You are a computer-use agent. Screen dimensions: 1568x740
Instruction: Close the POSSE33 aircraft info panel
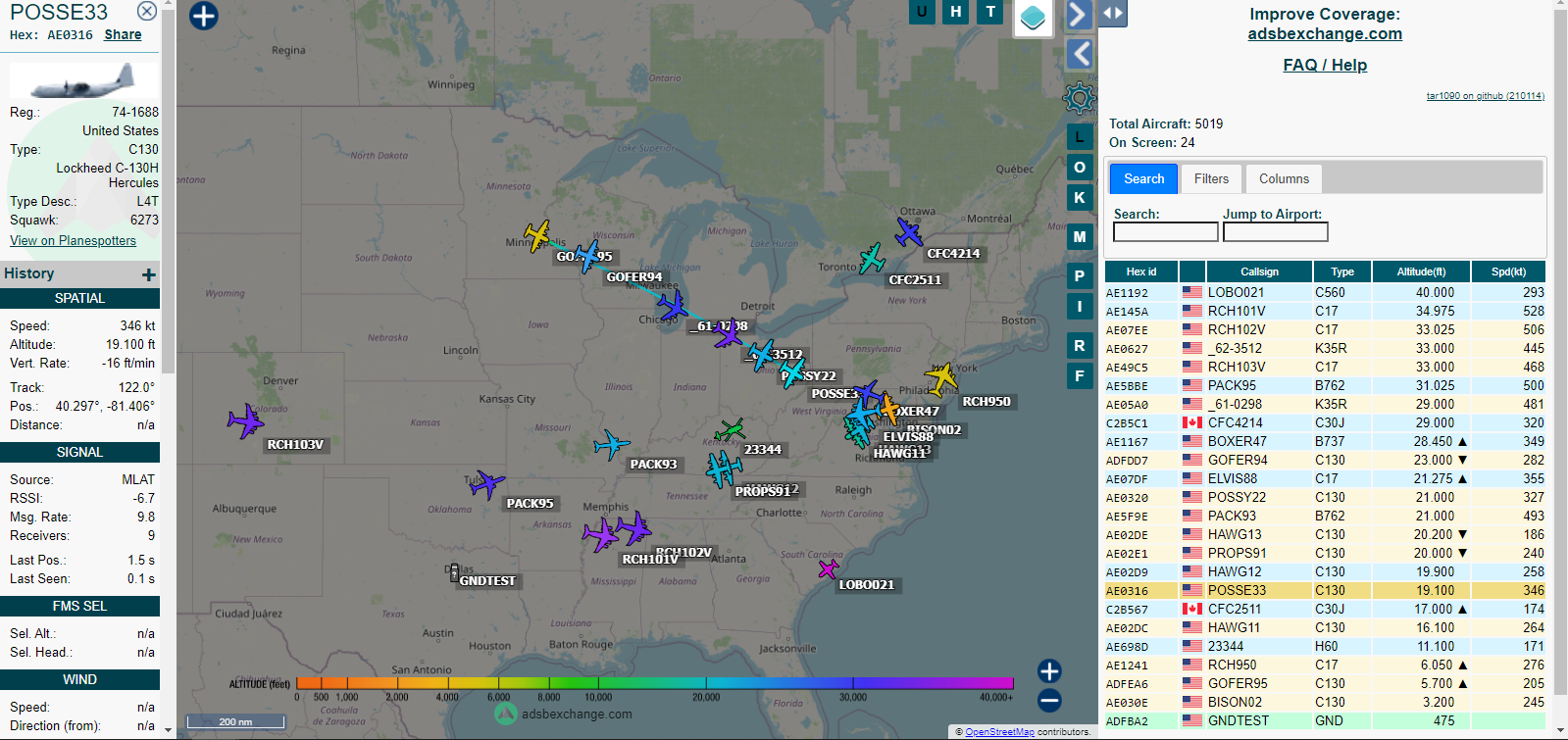point(146,11)
